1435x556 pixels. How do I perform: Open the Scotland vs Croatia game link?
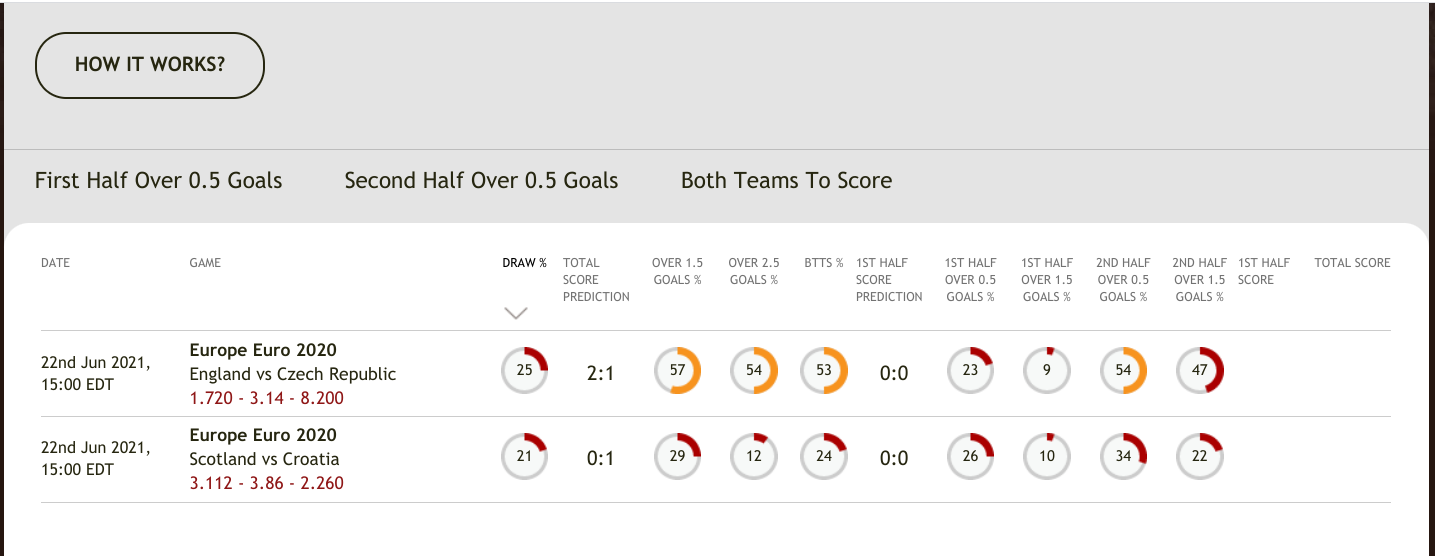(264, 459)
